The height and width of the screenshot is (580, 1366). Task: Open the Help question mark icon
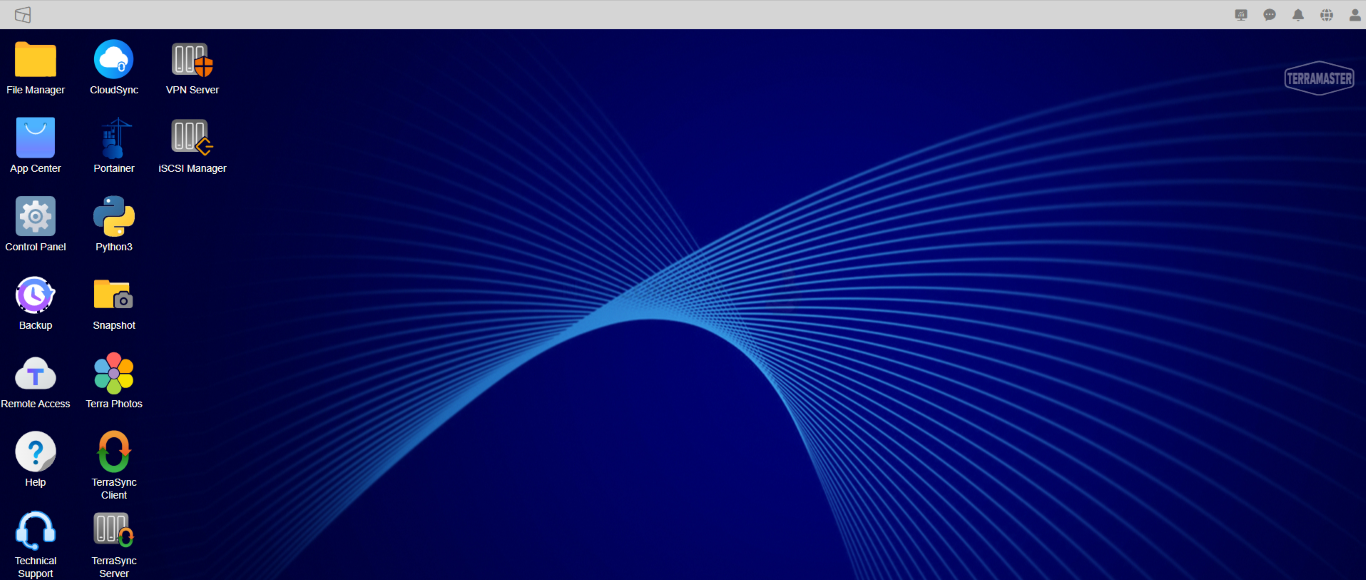coord(35,452)
